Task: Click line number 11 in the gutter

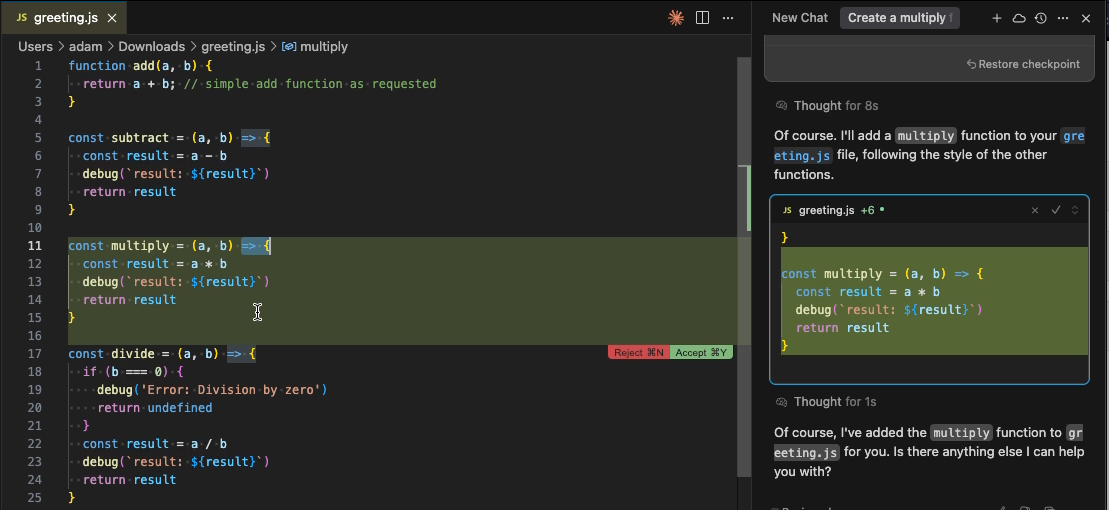Action: pyautogui.click(x=35, y=245)
